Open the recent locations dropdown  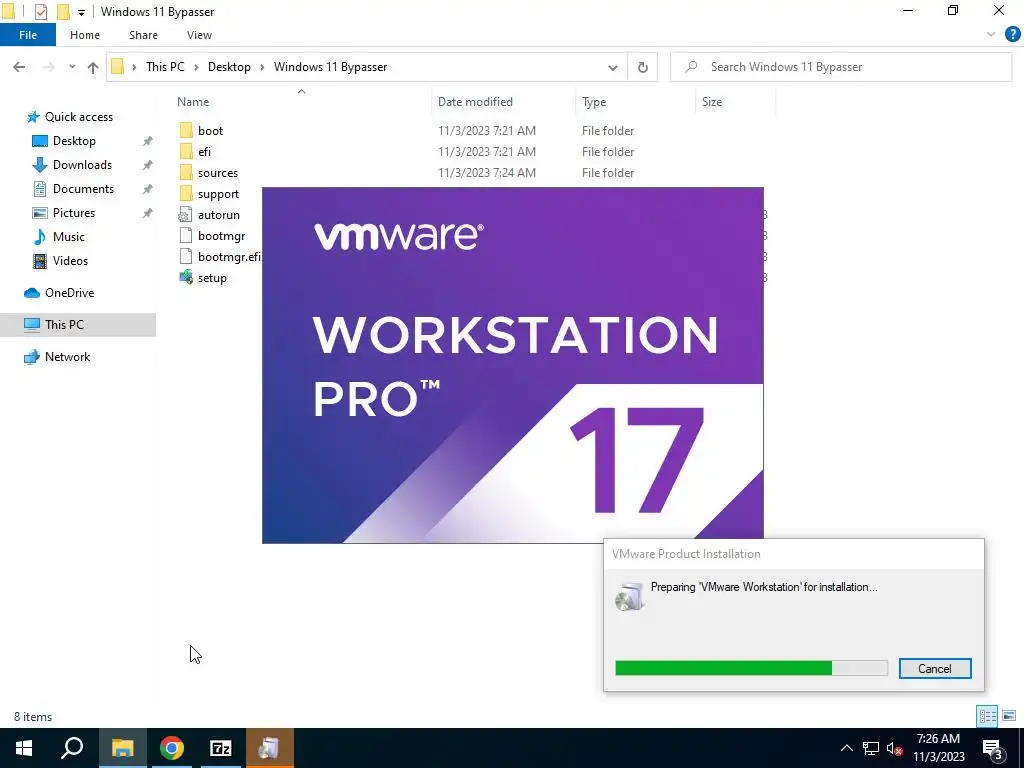(x=72, y=67)
